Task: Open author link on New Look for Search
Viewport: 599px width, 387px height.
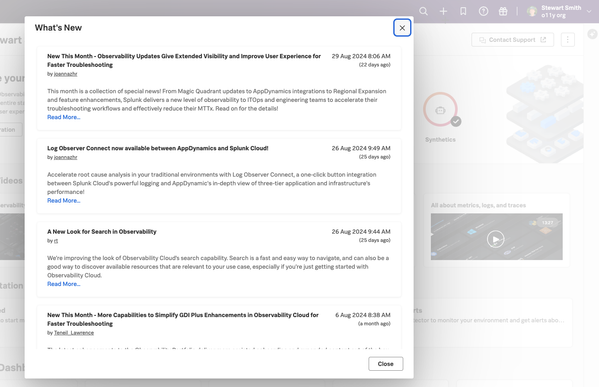Action: coord(56,241)
